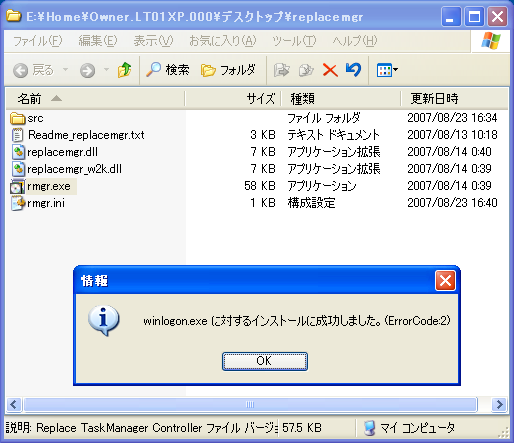
Task: Open the Views dropdown button
Action: click(387, 70)
